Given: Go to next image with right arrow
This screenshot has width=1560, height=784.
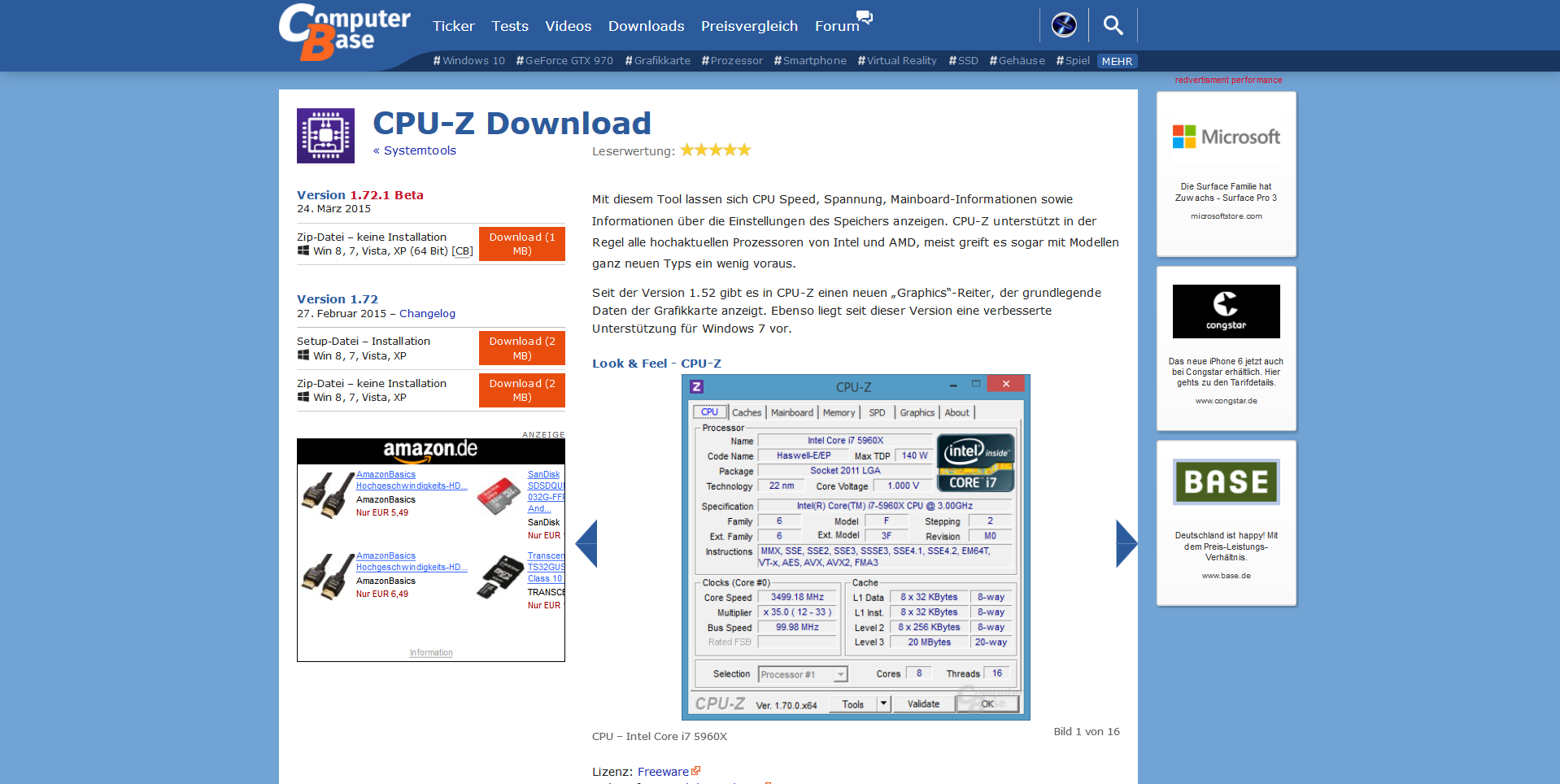Looking at the screenshot, I should 1126,542.
